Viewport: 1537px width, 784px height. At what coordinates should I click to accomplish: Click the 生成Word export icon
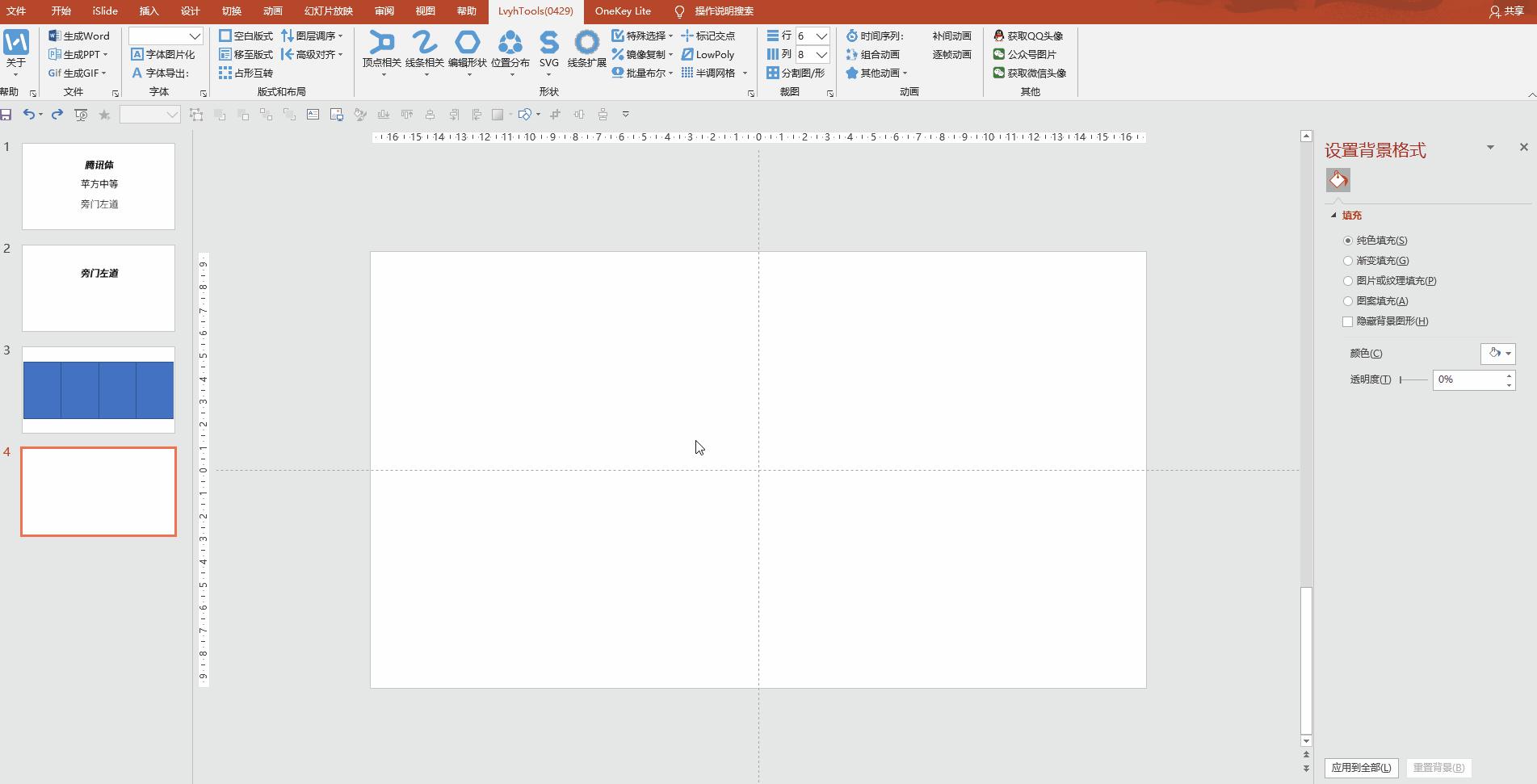tap(79, 36)
